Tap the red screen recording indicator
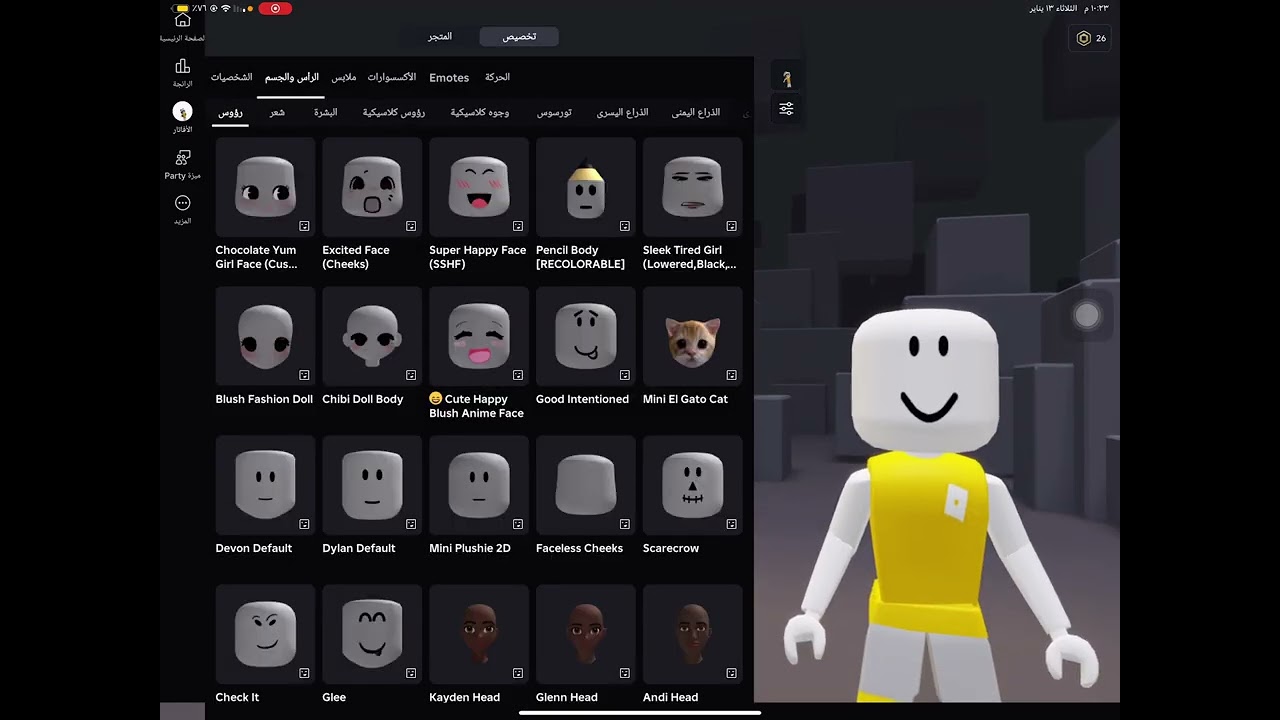Screen dimensions: 1280x720 (275, 8)
